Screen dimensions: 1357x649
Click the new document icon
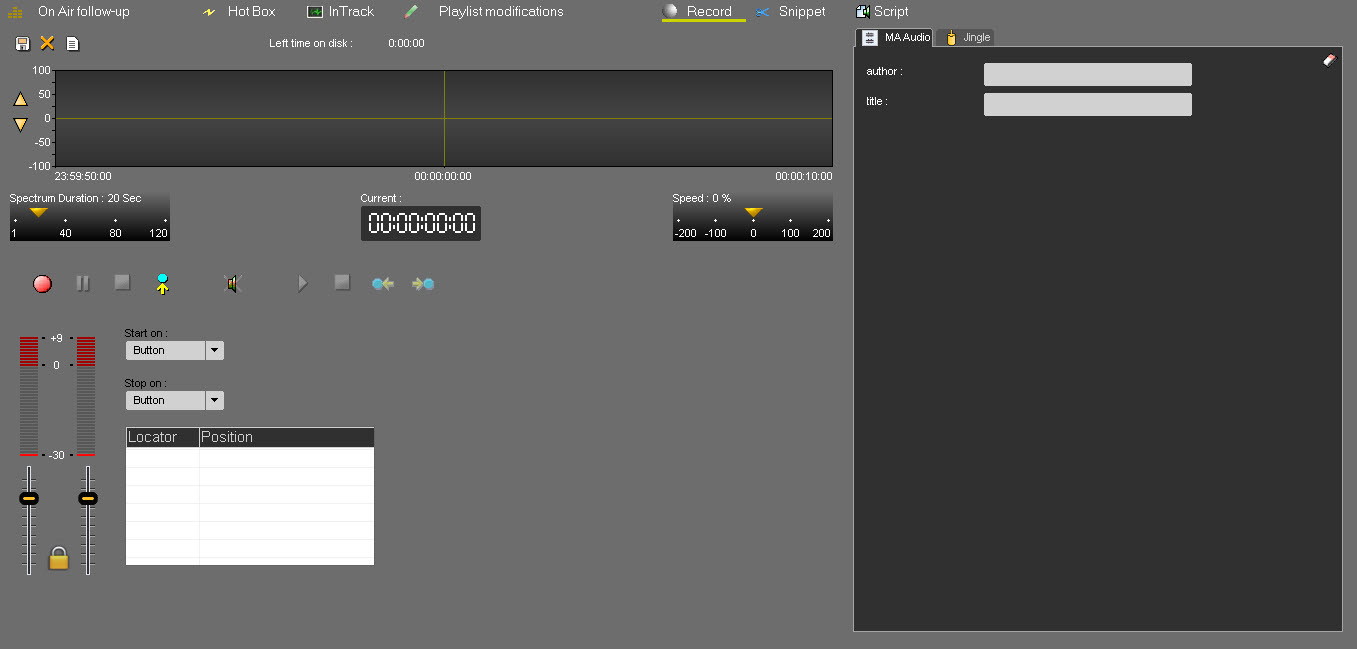[72, 43]
